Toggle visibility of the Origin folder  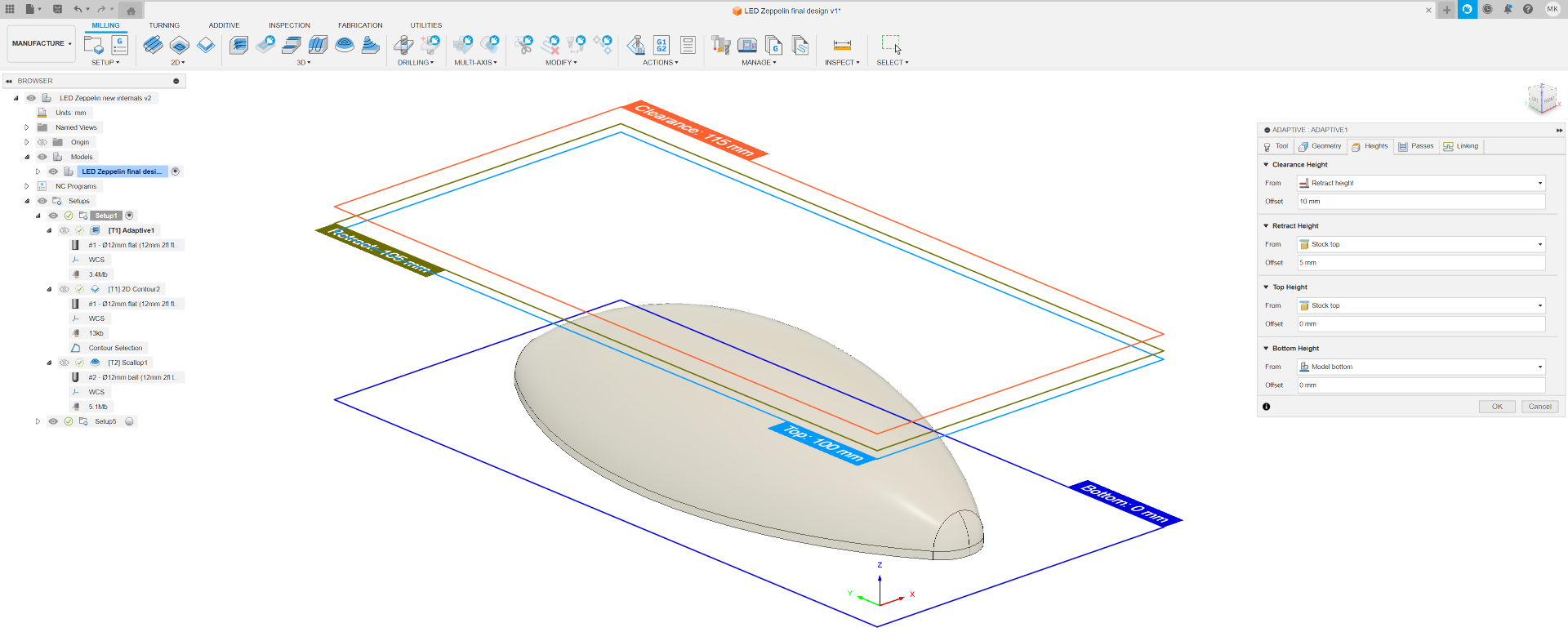pos(42,142)
